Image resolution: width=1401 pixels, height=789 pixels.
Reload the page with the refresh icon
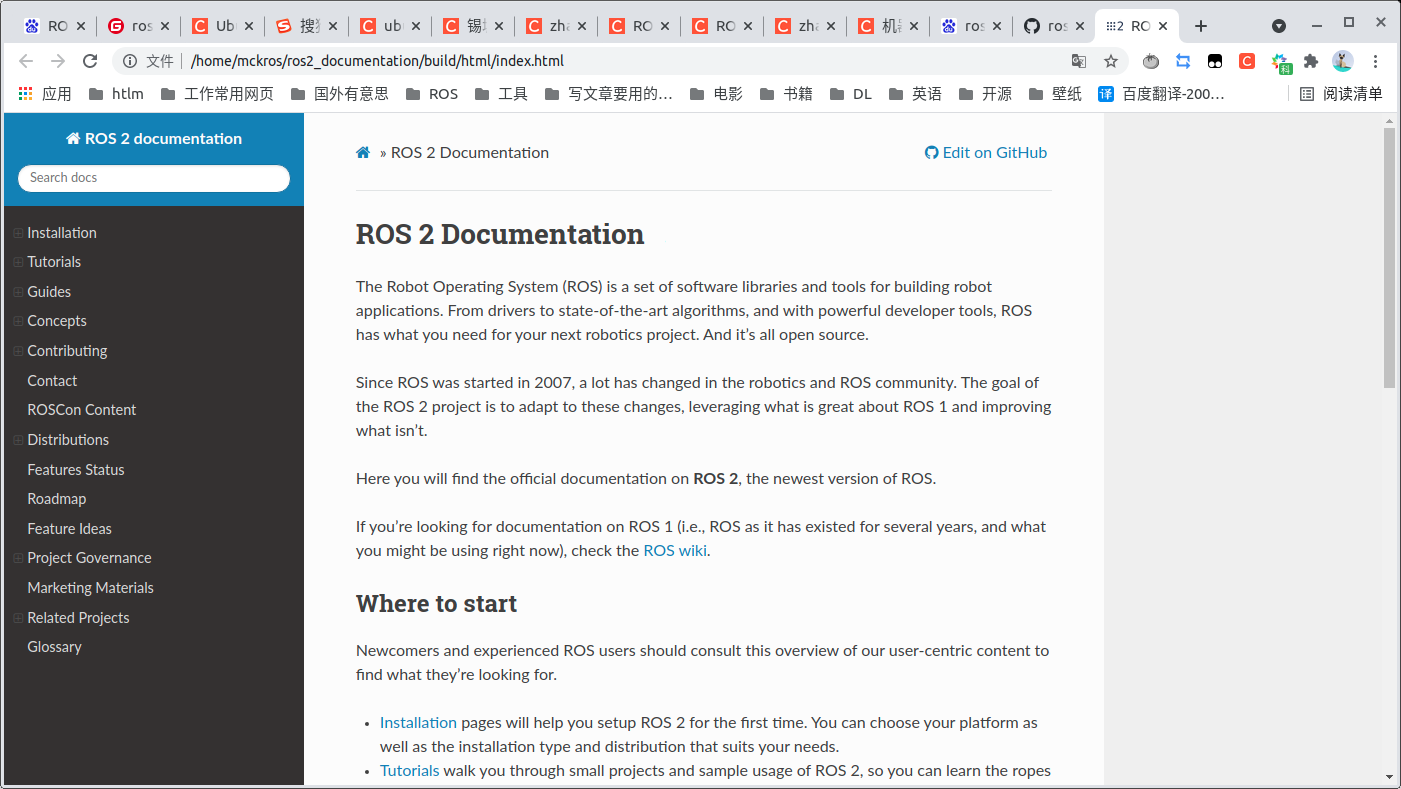90,61
